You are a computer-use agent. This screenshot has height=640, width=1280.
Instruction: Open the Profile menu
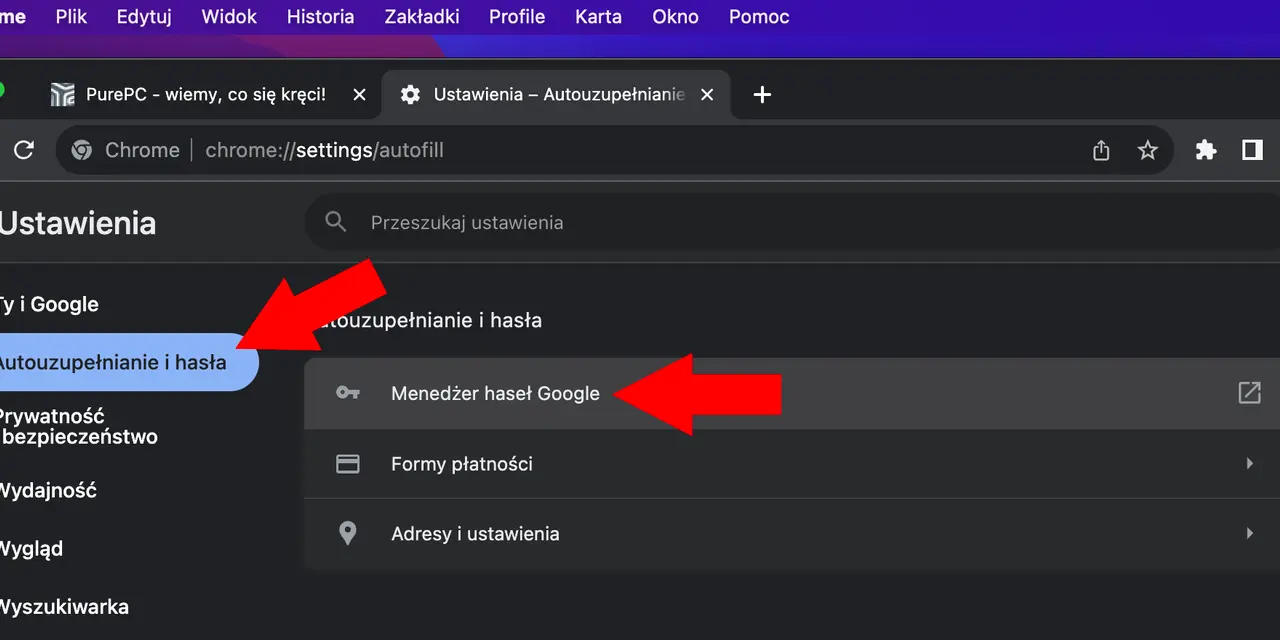(517, 17)
